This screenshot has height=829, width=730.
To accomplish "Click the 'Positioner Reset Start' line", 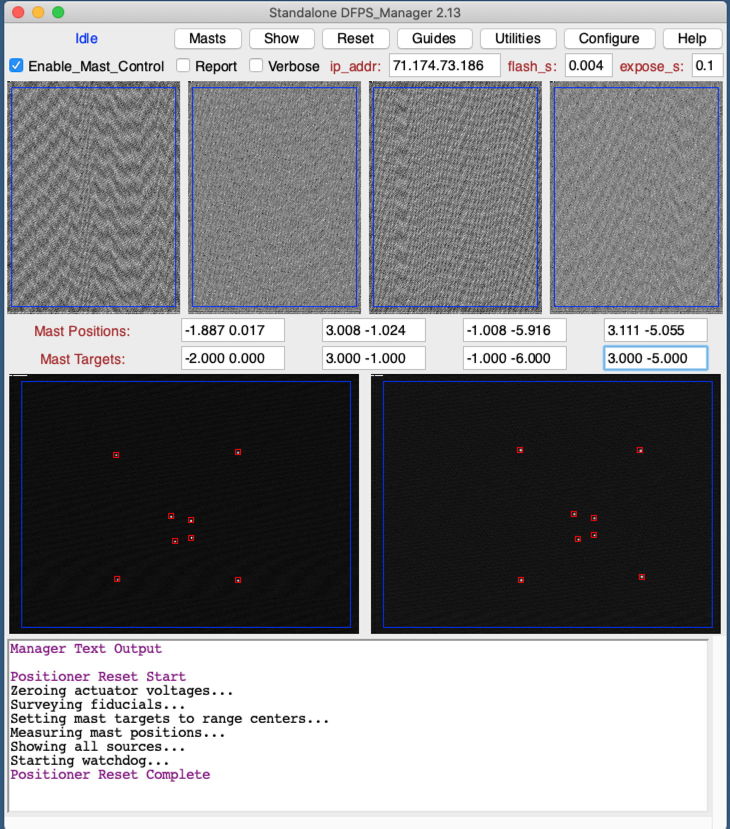I will [x=98, y=677].
